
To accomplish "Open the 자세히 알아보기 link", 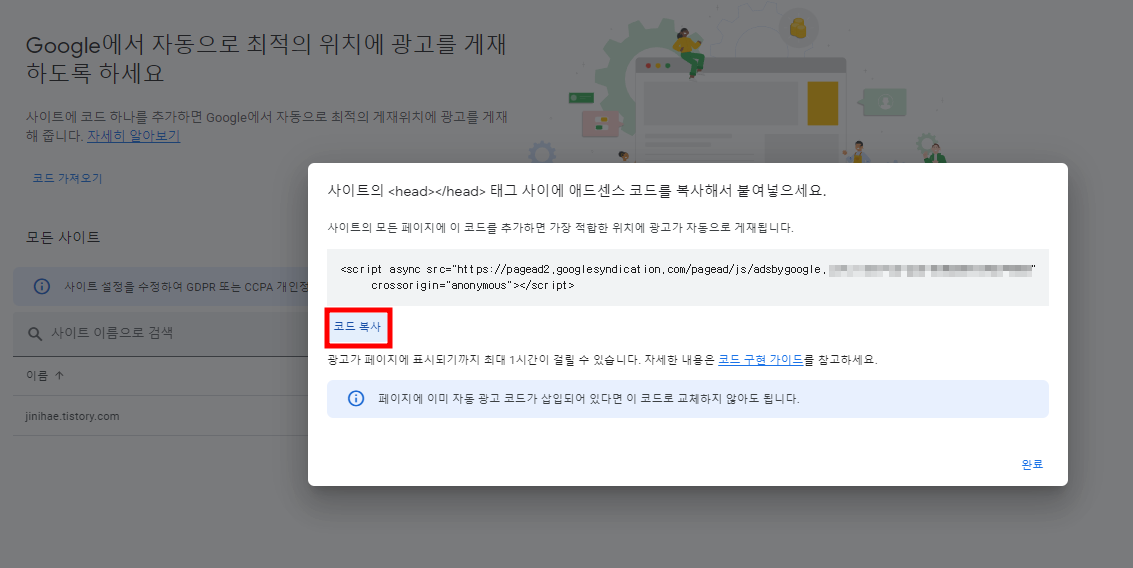I will click(134, 135).
